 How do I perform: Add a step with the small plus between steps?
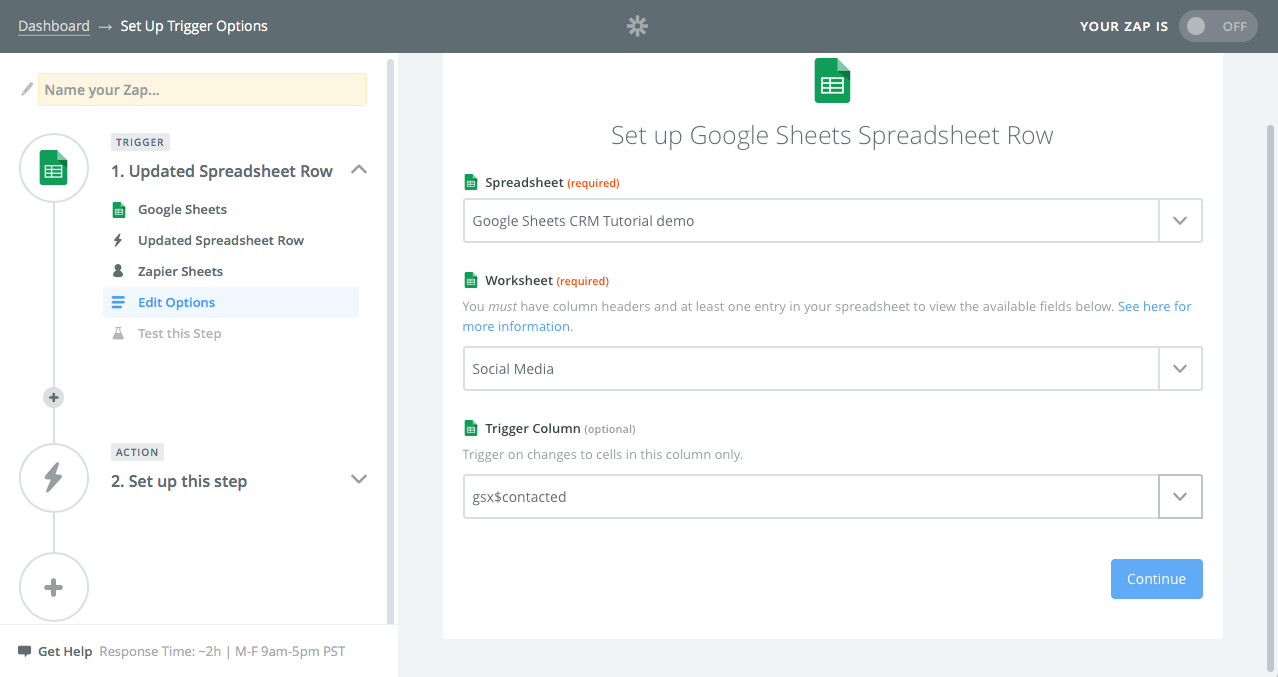(x=54, y=397)
